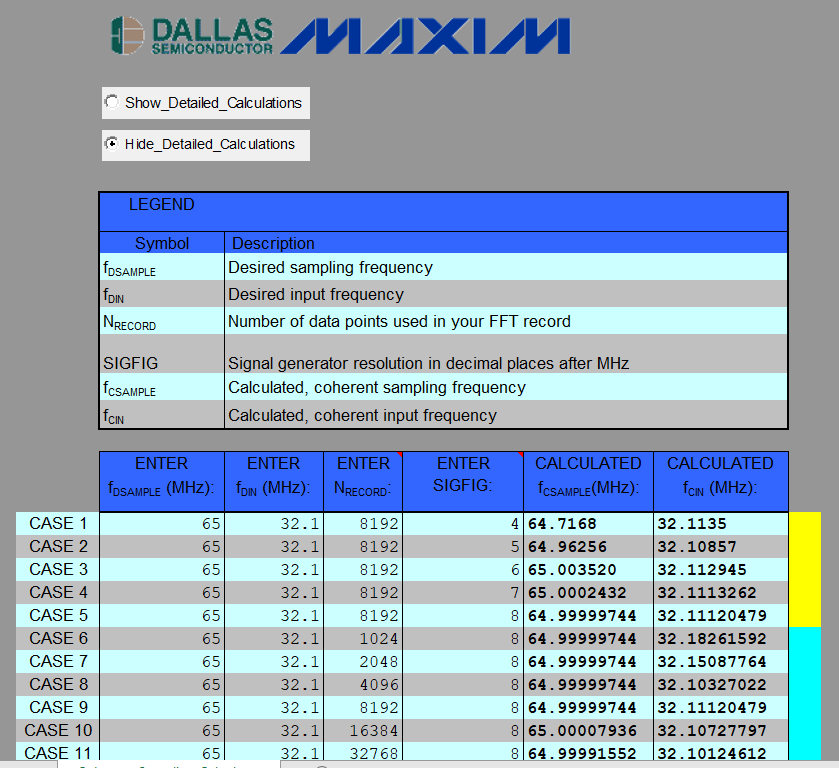Viewport: 839px width, 768px height.
Task: Click the calculated fCIN value 32.1135
Action: tap(690, 523)
